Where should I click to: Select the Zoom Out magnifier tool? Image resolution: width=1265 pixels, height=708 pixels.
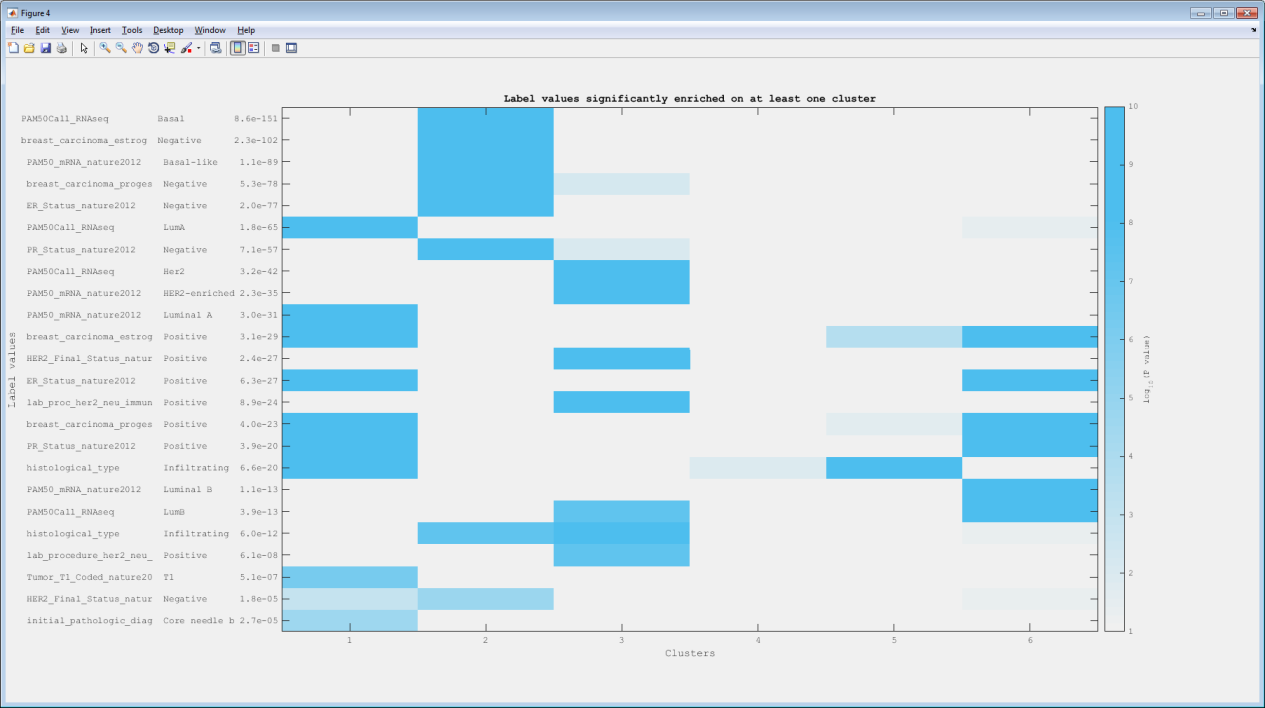(x=121, y=47)
